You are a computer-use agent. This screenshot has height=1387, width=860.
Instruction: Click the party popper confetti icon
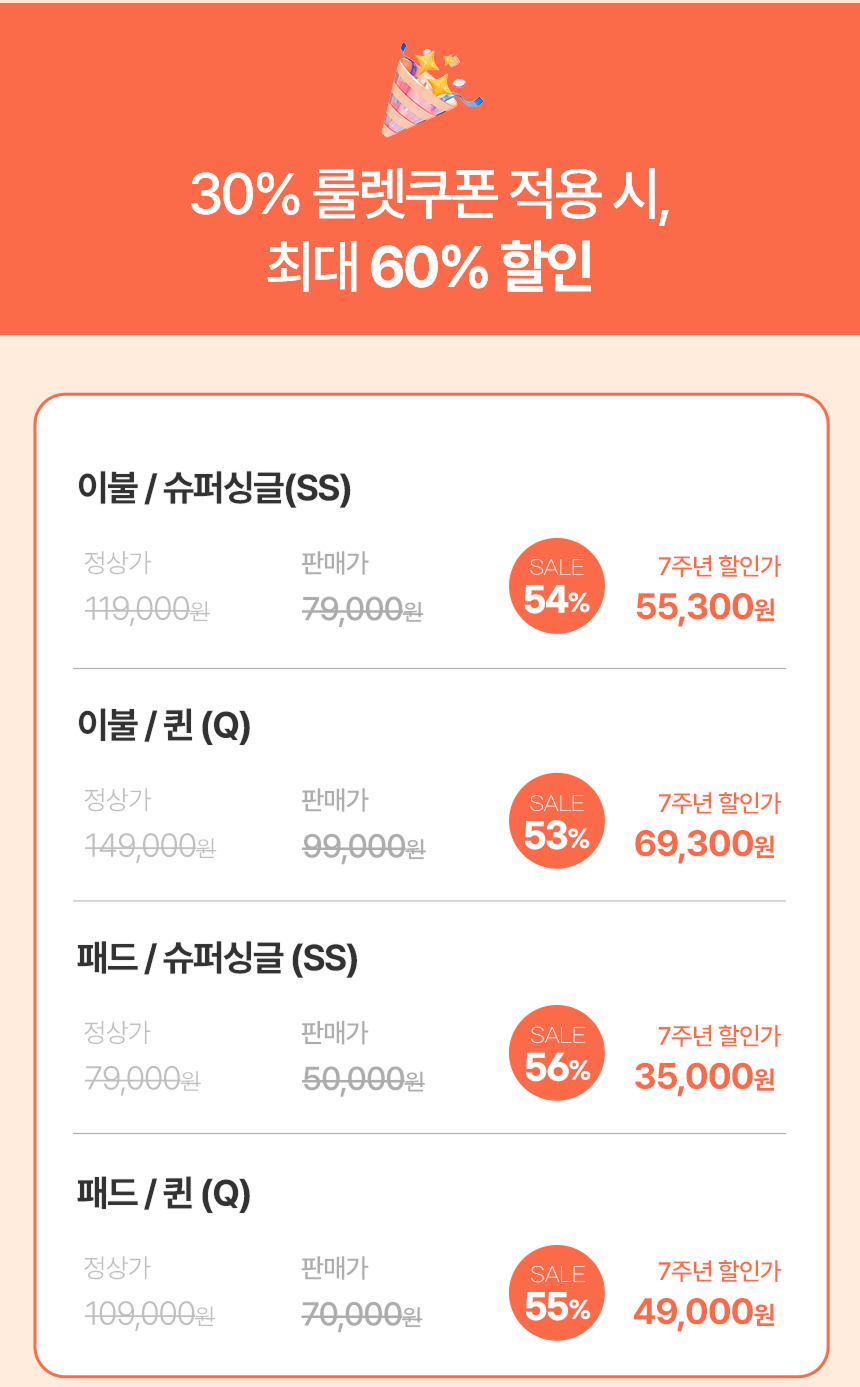pyautogui.click(x=430, y=88)
